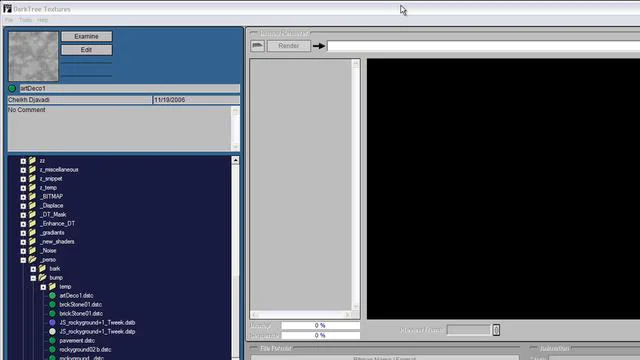Open the File menu
Image resolution: width=640 pixels, height=360 pixels.
pyautogui.click(x=9, y=20)
